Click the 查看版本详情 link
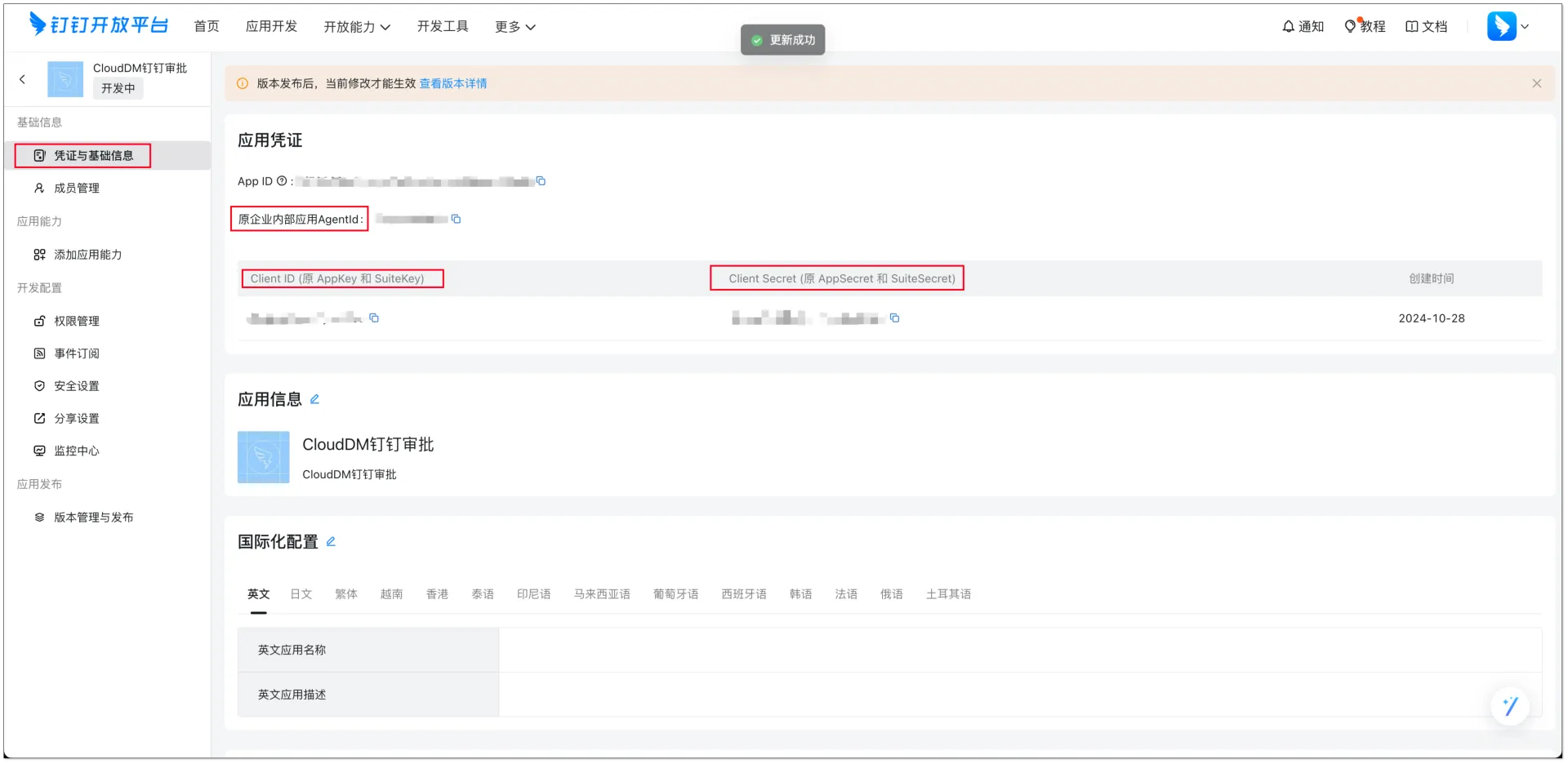1568x764 pixels. click(x=453, y=83)
